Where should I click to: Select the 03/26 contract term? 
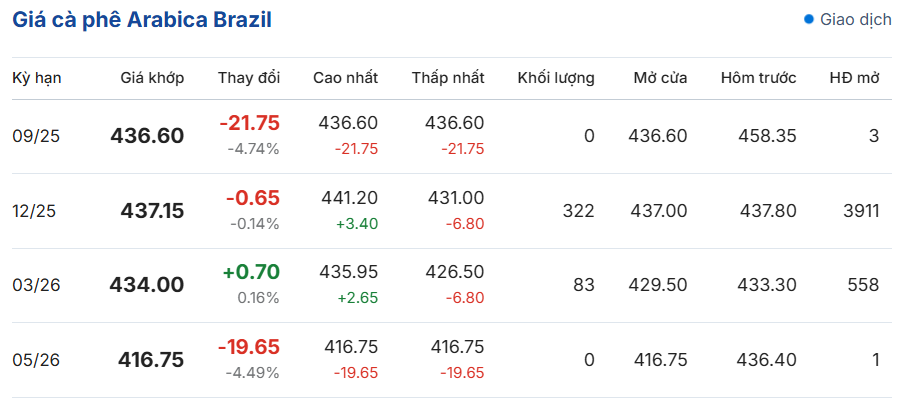coord(36,285)
